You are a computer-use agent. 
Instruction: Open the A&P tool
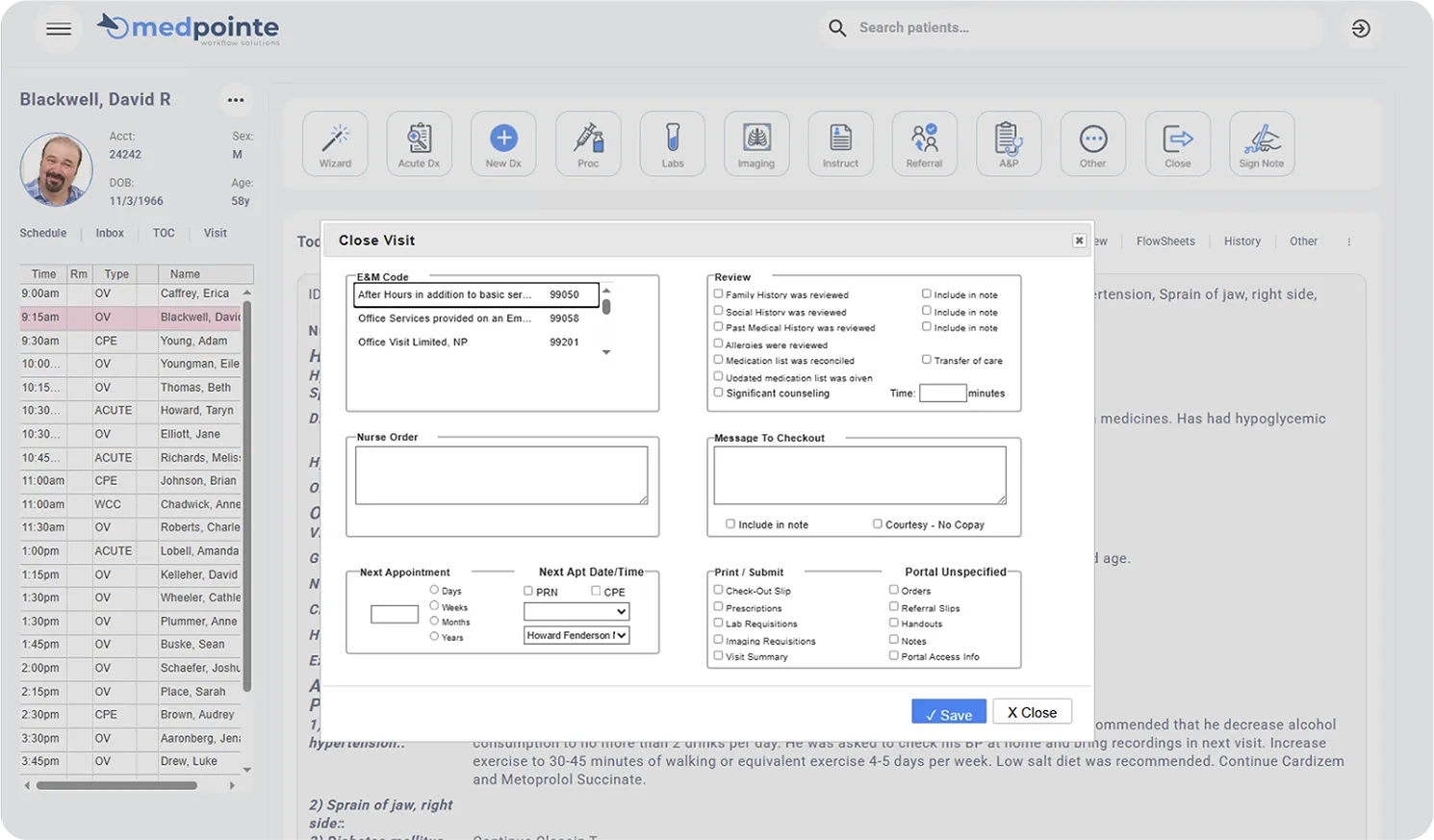1009,143
